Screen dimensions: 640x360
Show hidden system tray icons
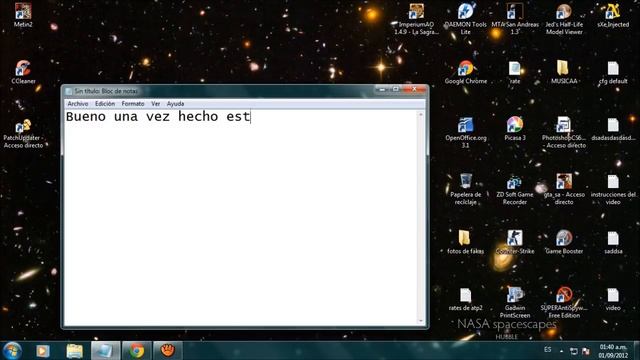562,351
